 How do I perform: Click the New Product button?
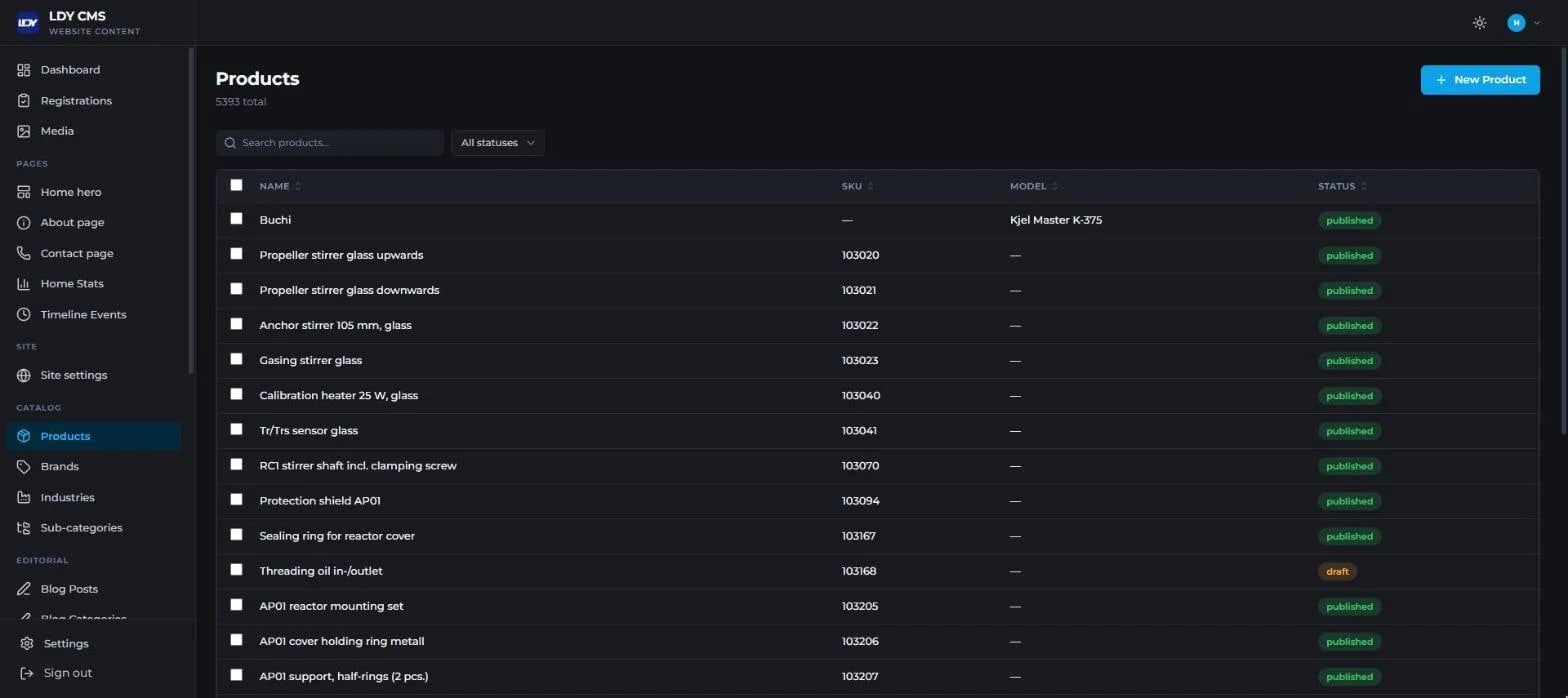tap(1480, 80)
